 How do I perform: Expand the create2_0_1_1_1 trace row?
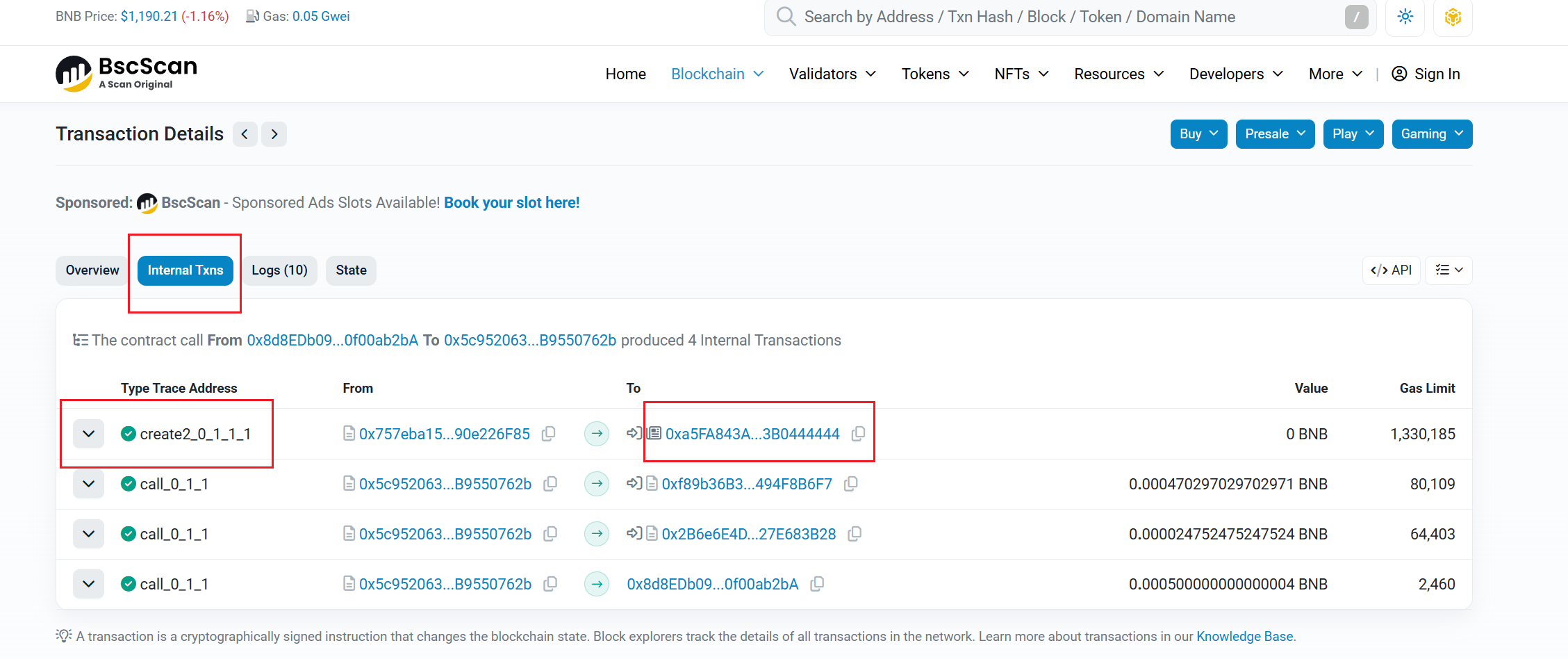(x=88, y=434)
